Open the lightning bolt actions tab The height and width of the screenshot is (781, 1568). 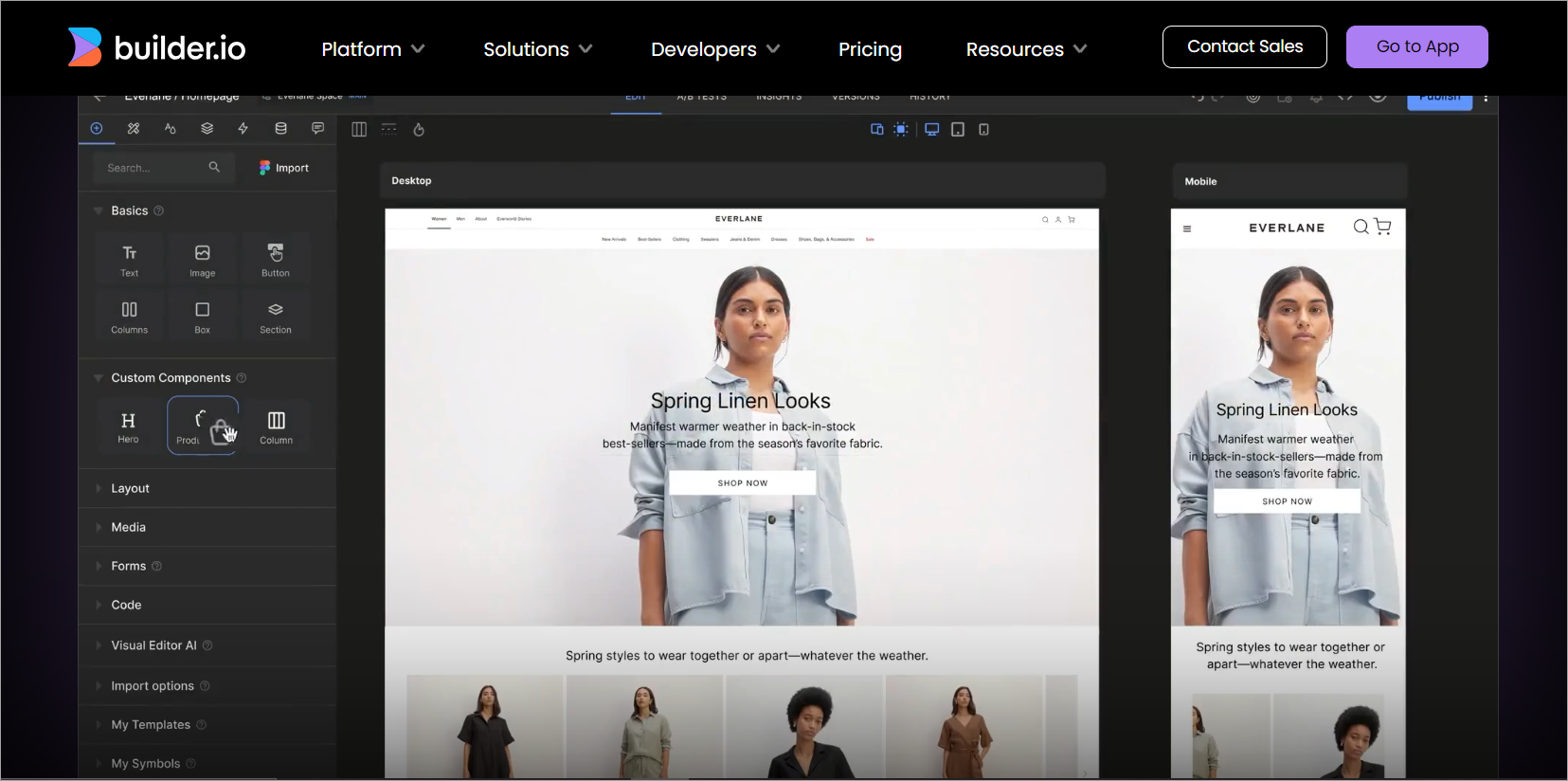click(243, 129)
